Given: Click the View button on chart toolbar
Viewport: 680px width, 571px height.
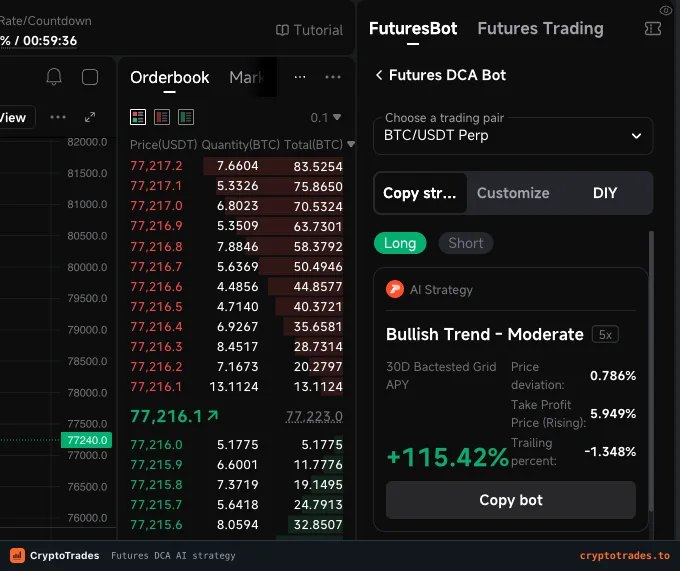Looking at the screenshot, I should (15, 117).
